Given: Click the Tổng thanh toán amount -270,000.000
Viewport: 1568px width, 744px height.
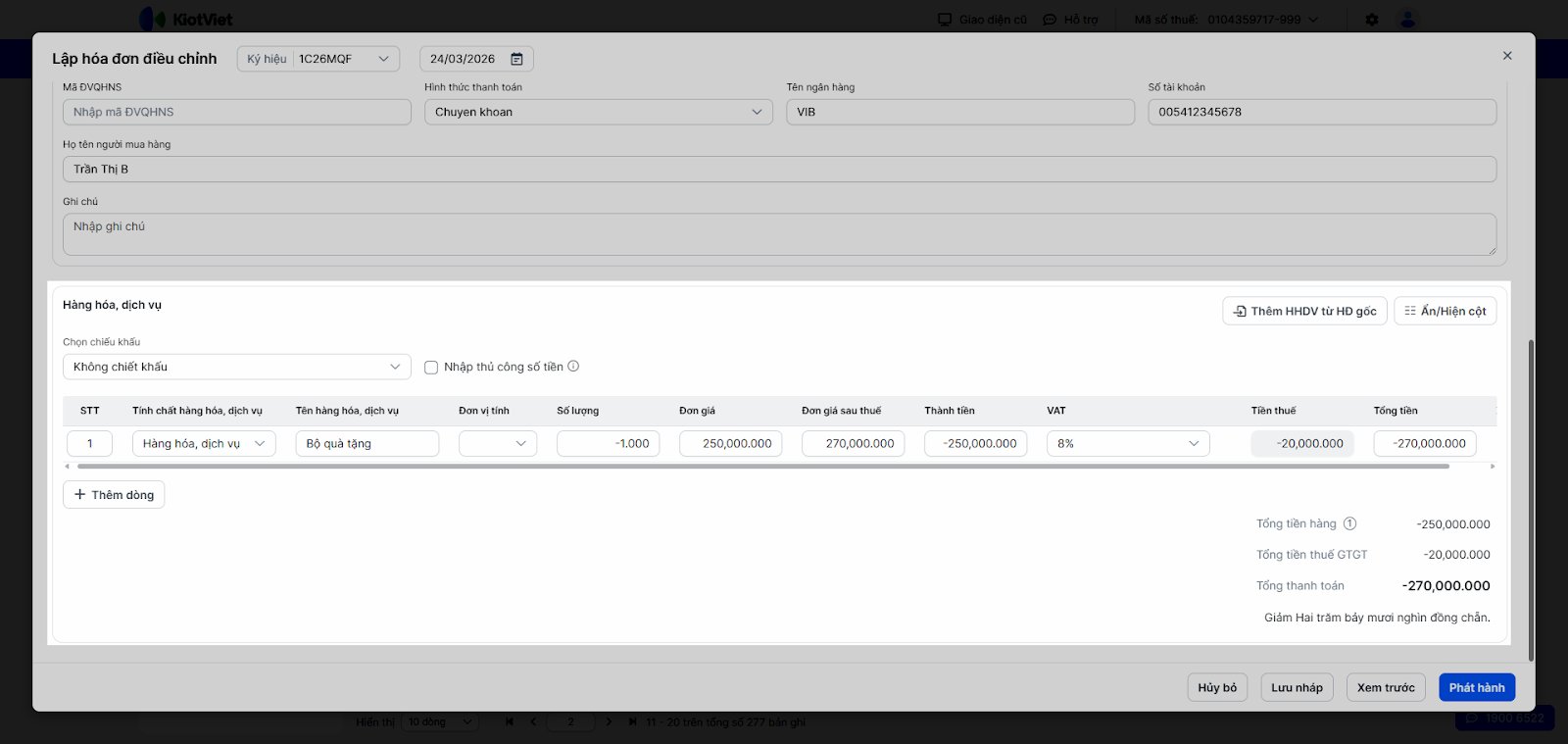Looking at the screenshot, I should pos(1445,586).
